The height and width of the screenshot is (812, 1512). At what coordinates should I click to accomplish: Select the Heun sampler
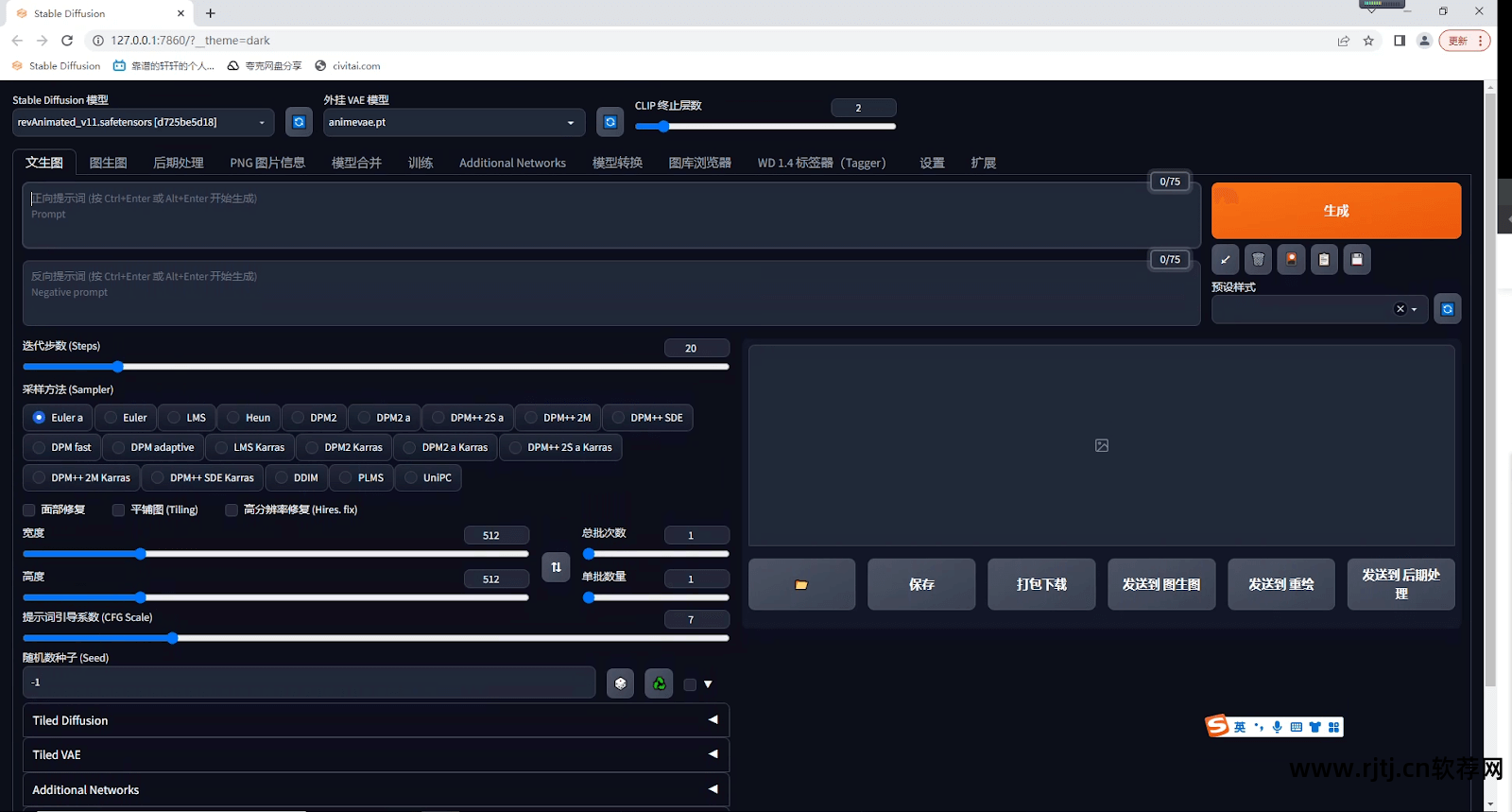249,418
